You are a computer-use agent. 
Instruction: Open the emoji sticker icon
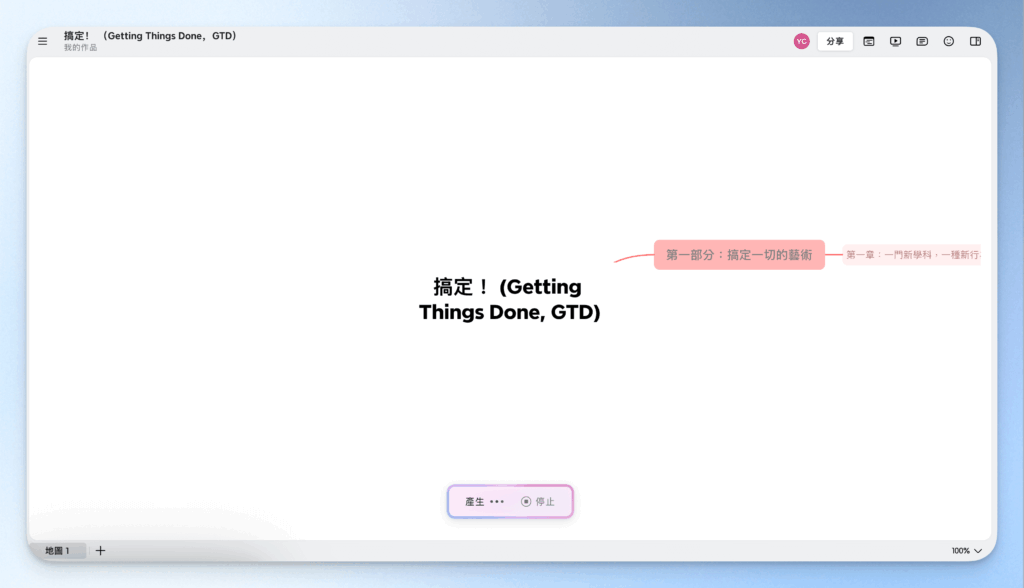point(948,41)
